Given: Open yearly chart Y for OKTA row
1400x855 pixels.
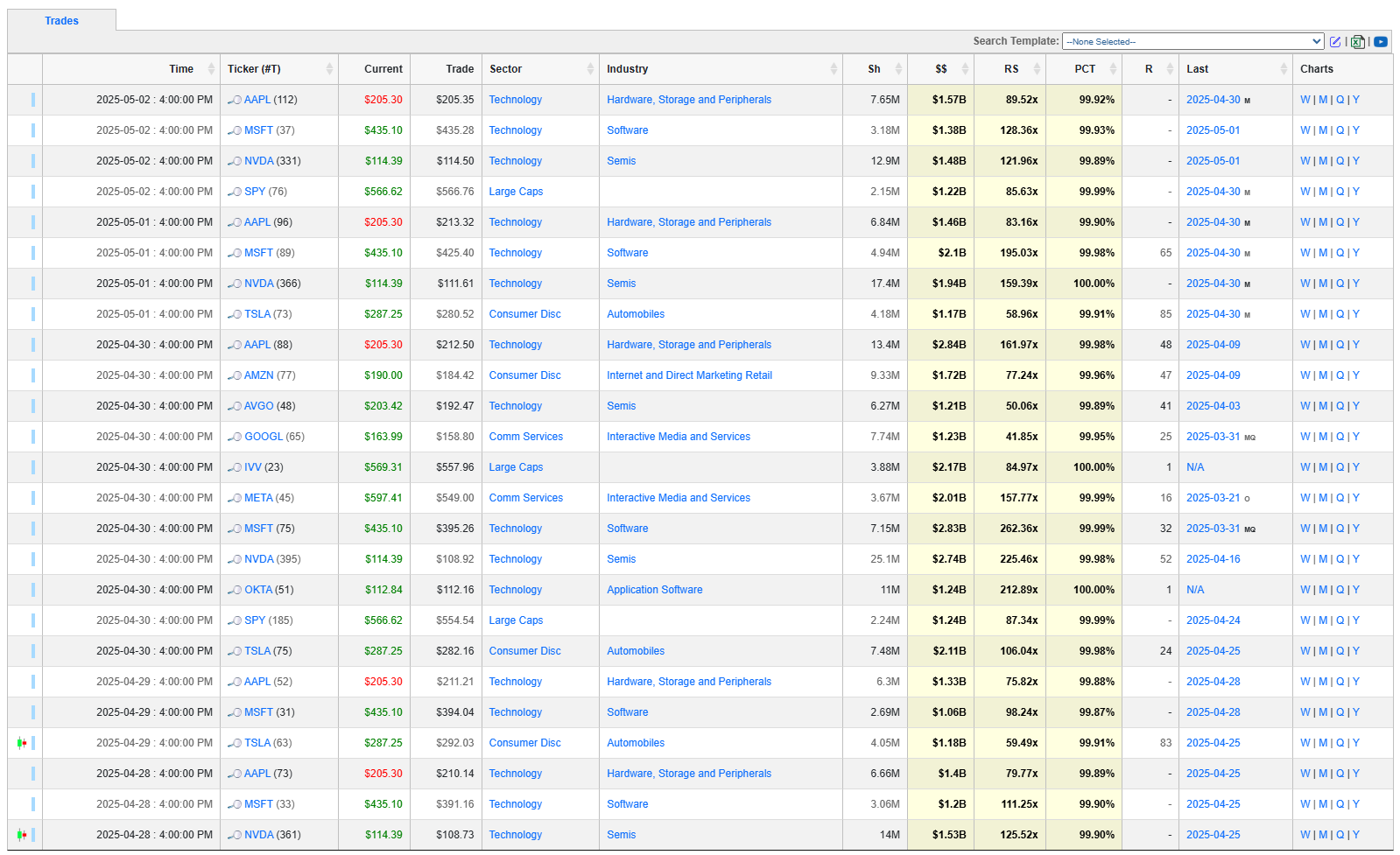Looking at the screenshot, I should coord(1356,590).
